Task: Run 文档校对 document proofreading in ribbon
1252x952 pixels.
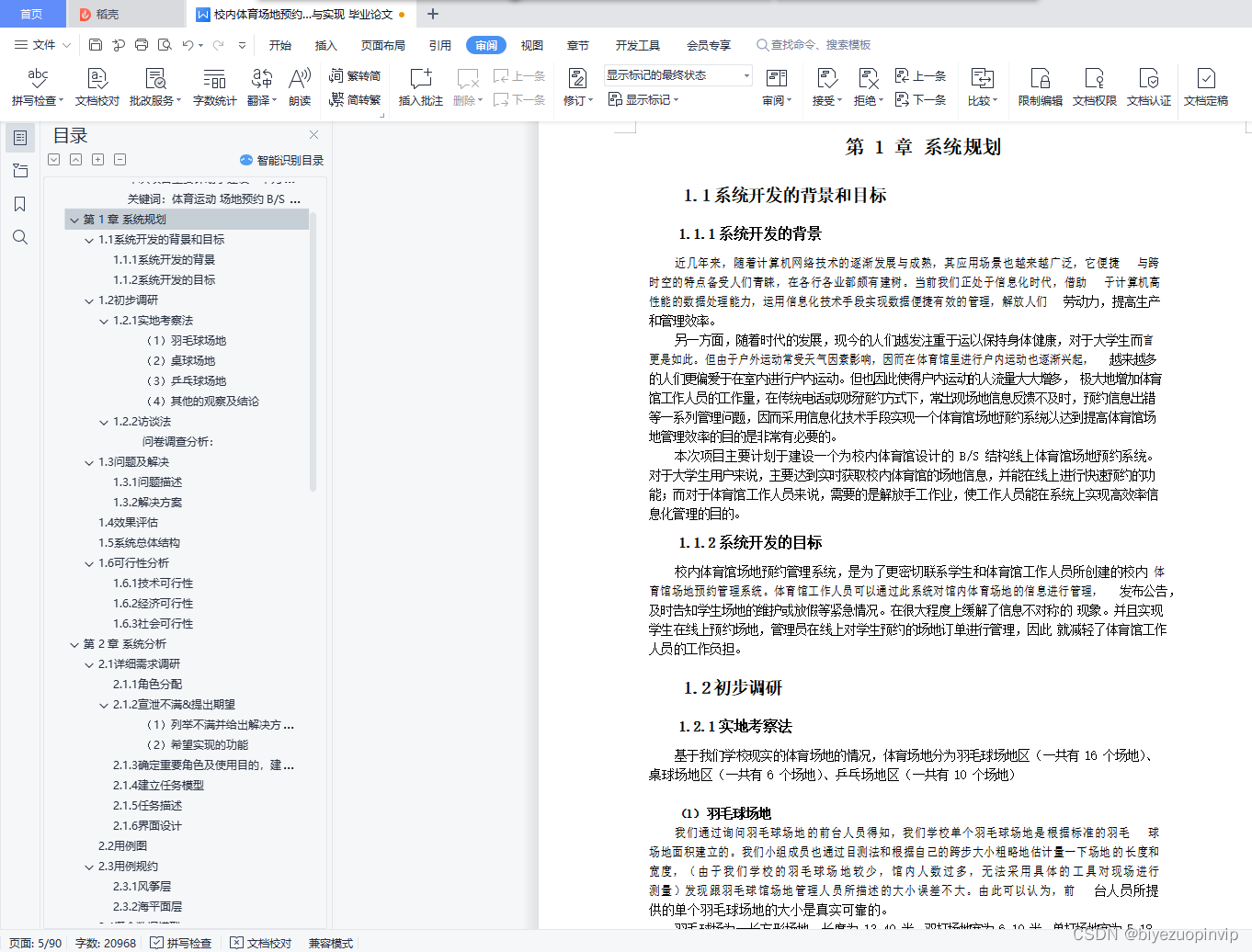Action: pyautogui.click(x=97, y=87)
